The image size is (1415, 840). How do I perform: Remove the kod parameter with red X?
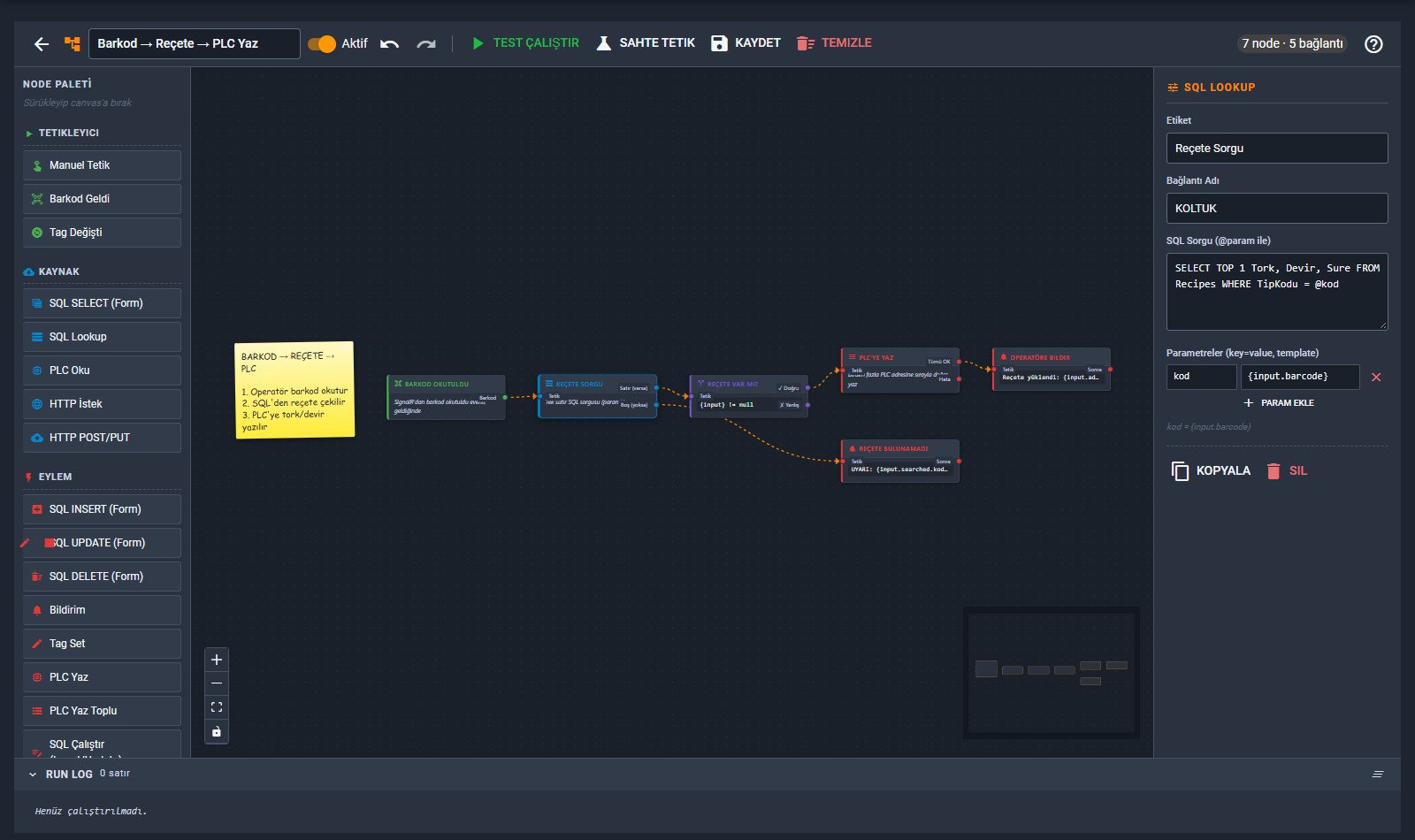tap(1376, 377)
